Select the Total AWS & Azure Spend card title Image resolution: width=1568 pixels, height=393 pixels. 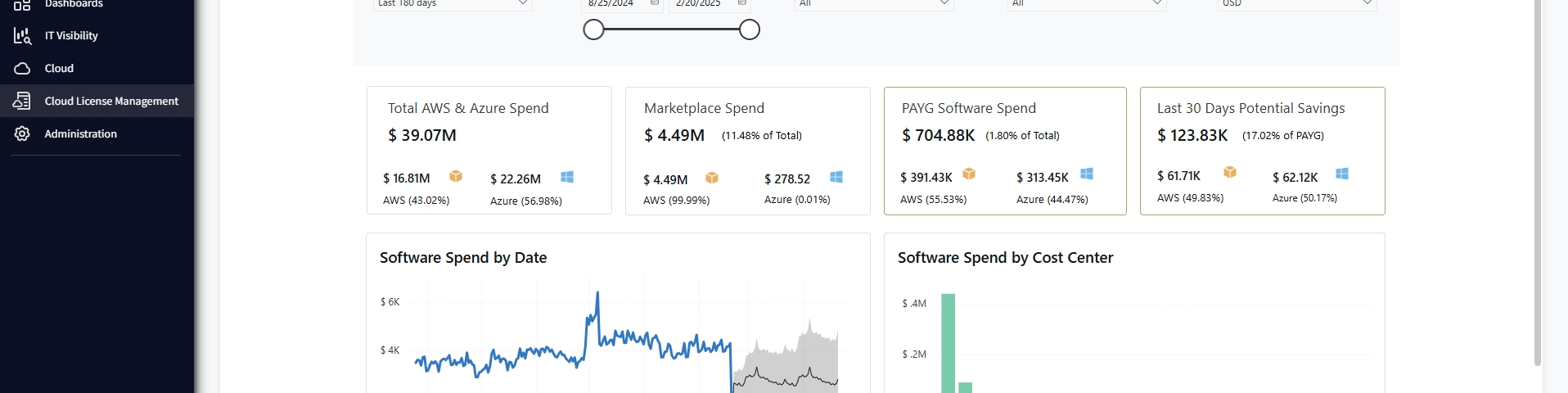(x=468, y=108)
